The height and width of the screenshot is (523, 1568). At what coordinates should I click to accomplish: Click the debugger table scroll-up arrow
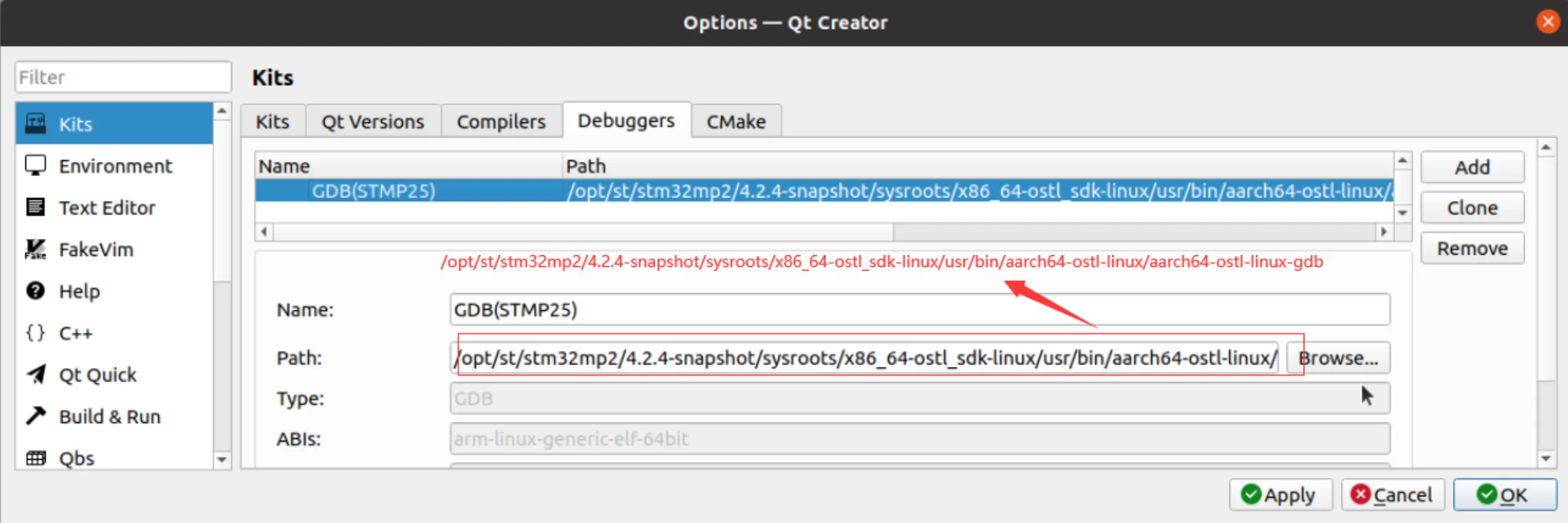(1403, 161)
